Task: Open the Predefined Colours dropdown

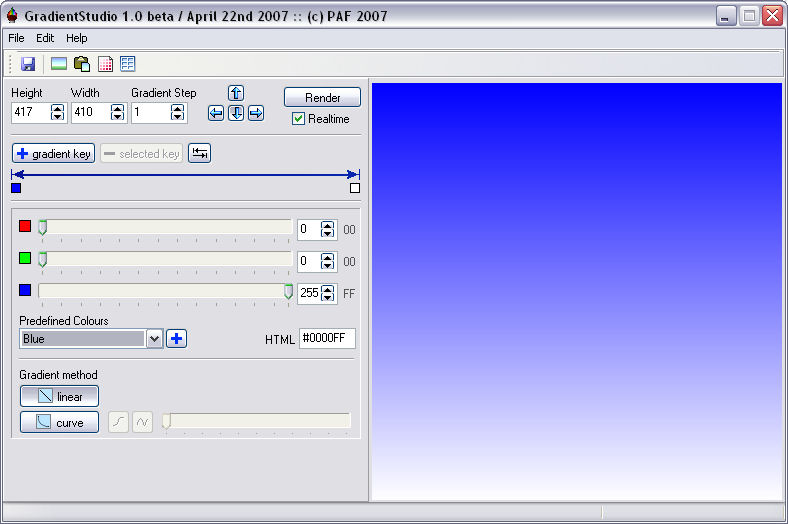Action: click(x=155, y=339)
